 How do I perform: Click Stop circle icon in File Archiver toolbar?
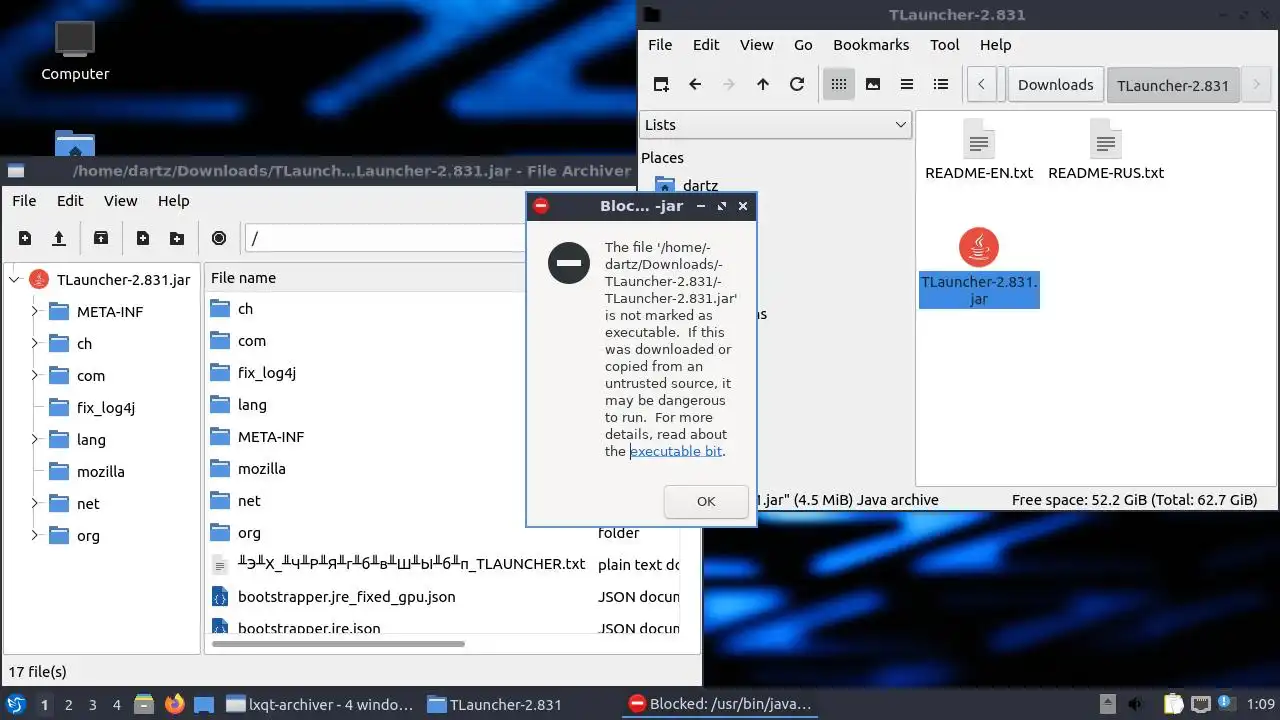click(x=219, y=238)
